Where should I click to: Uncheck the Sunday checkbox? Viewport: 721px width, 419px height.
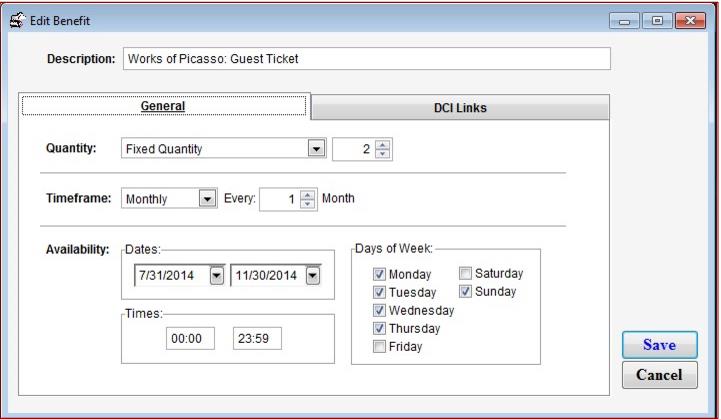tap(465, 291)
